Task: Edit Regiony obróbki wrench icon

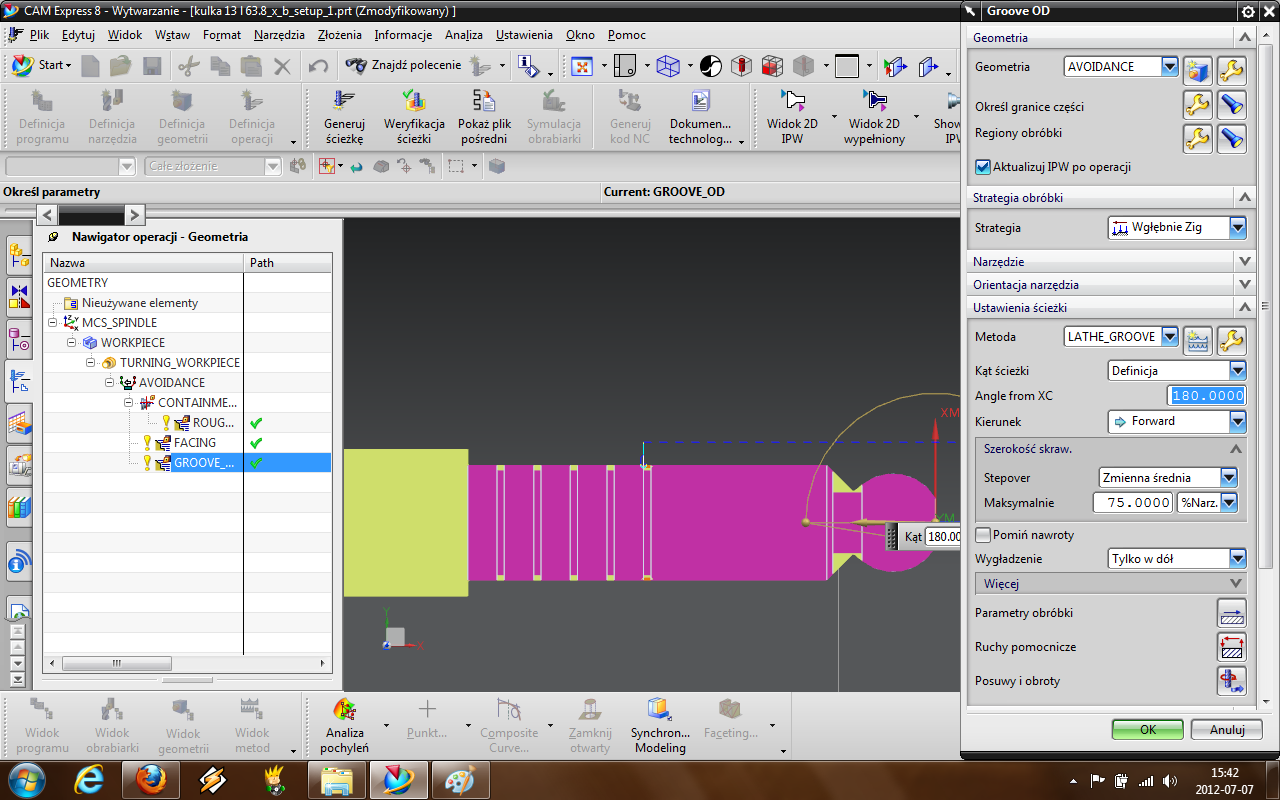Action: [1197, 138]
